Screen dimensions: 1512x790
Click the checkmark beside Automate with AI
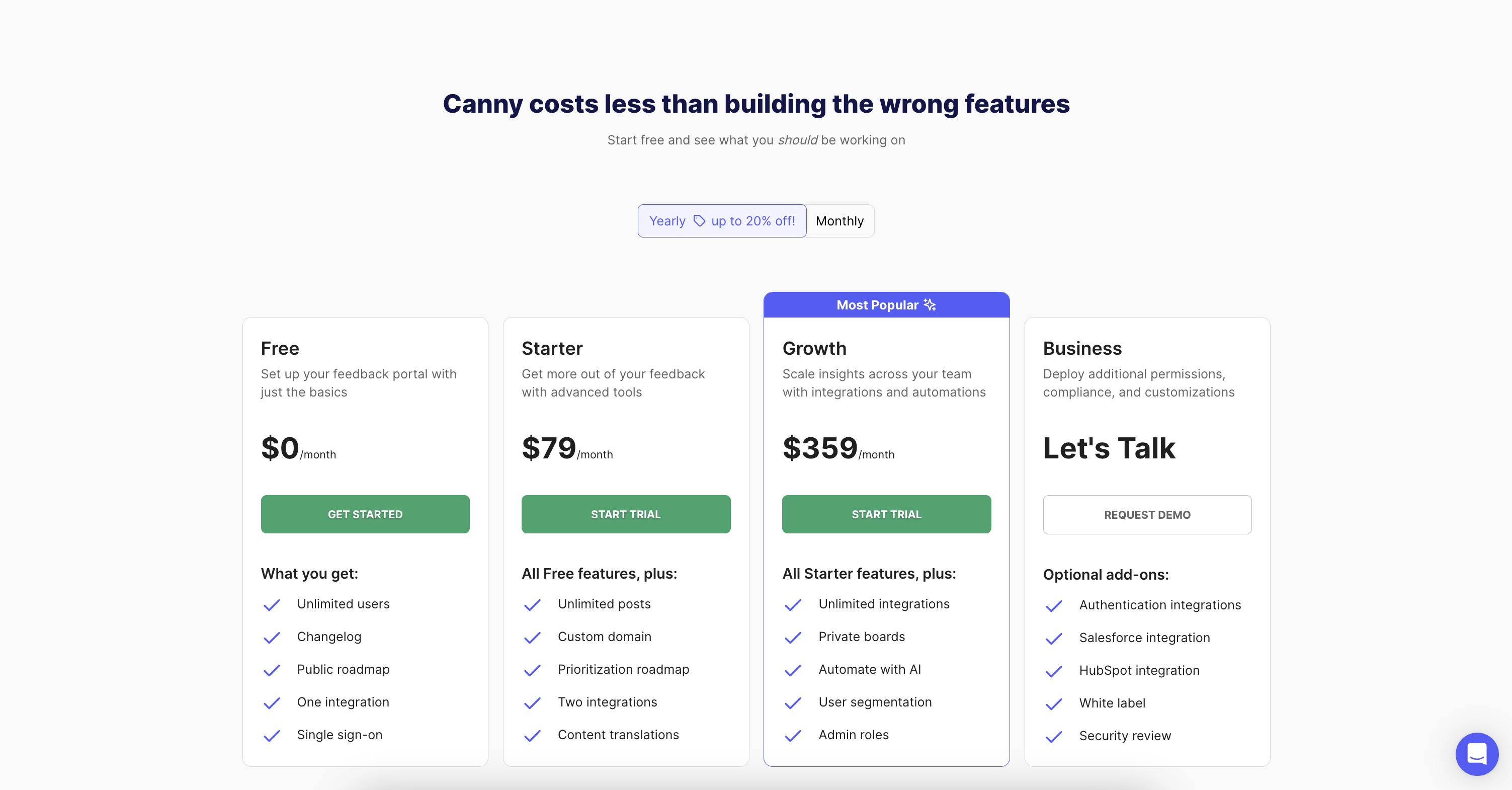coord(793,671)
